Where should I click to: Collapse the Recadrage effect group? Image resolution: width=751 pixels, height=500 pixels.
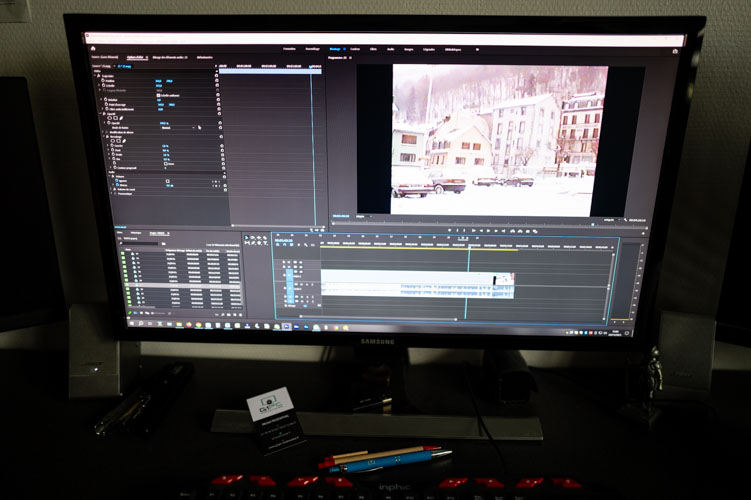pos(103,136)
